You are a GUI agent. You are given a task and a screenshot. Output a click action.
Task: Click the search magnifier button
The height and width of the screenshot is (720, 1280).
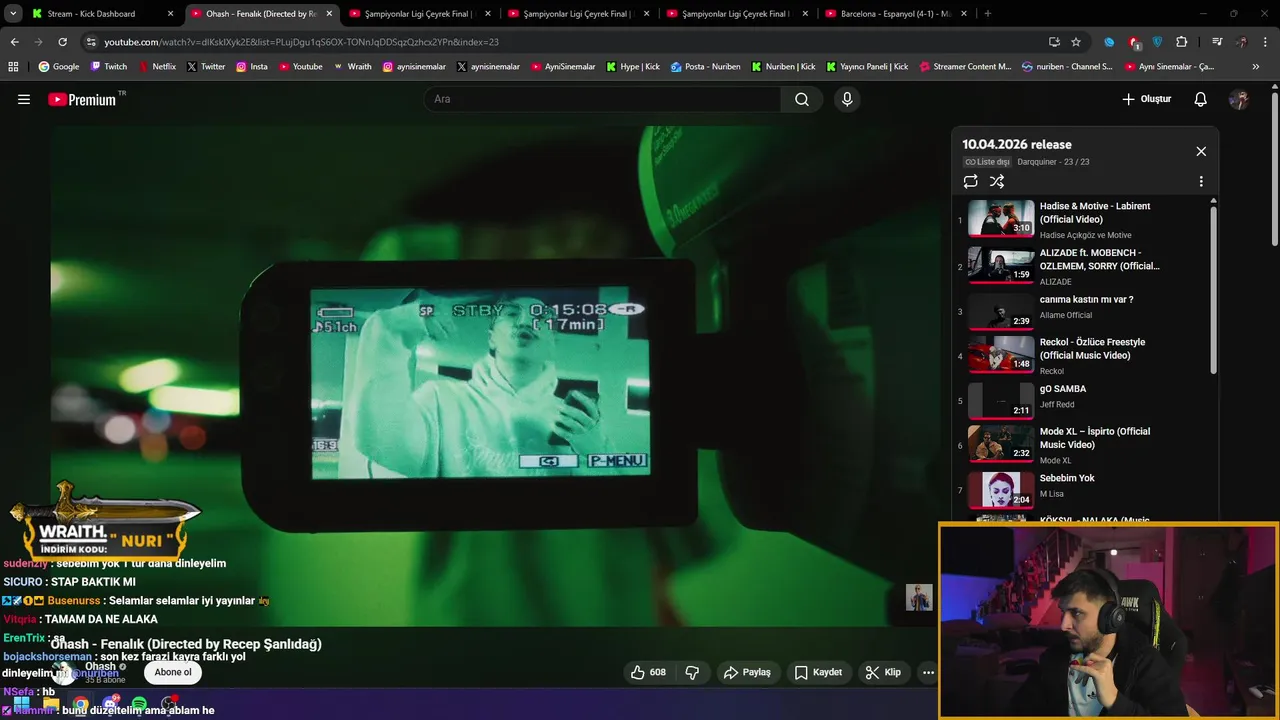[x=802, y=99]
